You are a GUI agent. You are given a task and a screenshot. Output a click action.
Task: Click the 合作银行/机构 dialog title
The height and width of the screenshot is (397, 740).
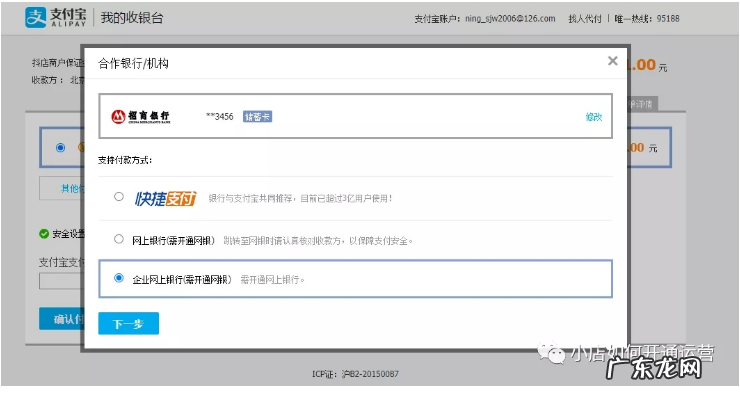pos(133,63)
